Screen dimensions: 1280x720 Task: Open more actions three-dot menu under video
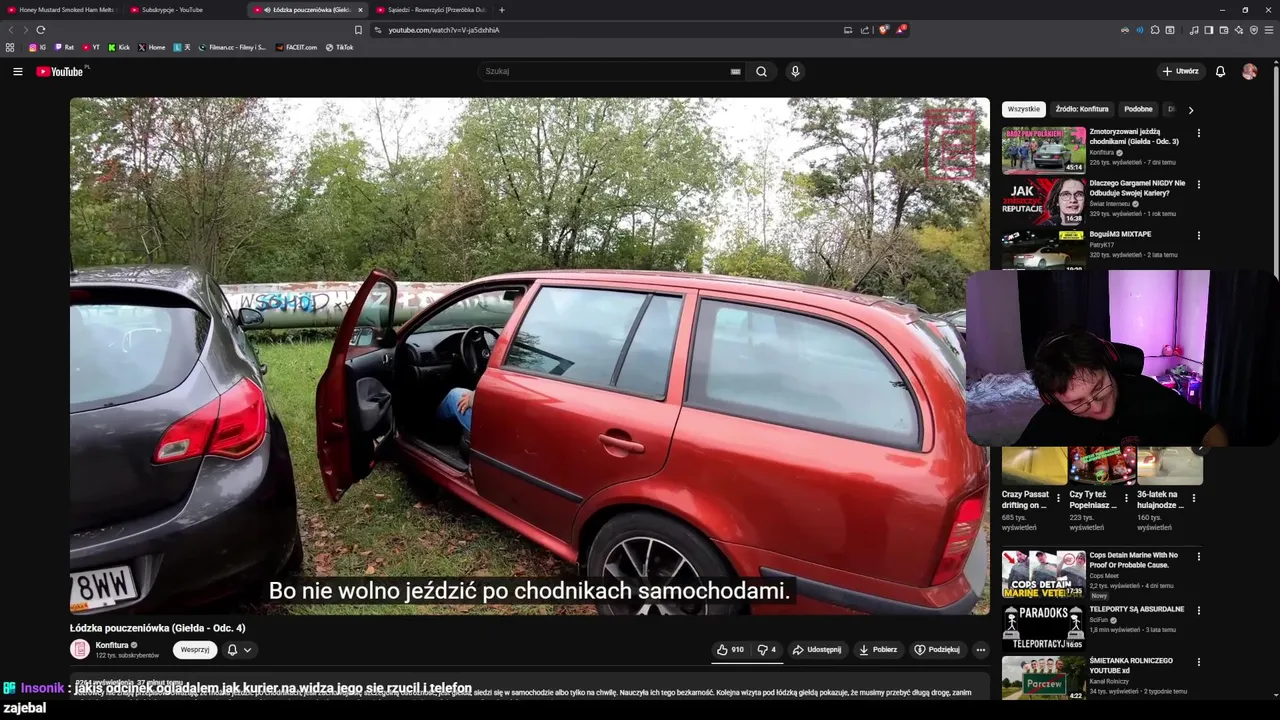pyautogui.click(x=981, y=650)
